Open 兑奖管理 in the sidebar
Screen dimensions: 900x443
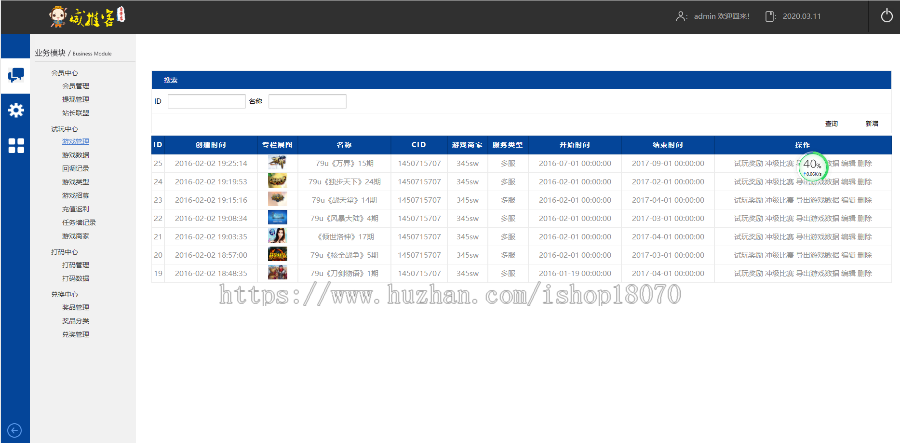pos(76,334)
